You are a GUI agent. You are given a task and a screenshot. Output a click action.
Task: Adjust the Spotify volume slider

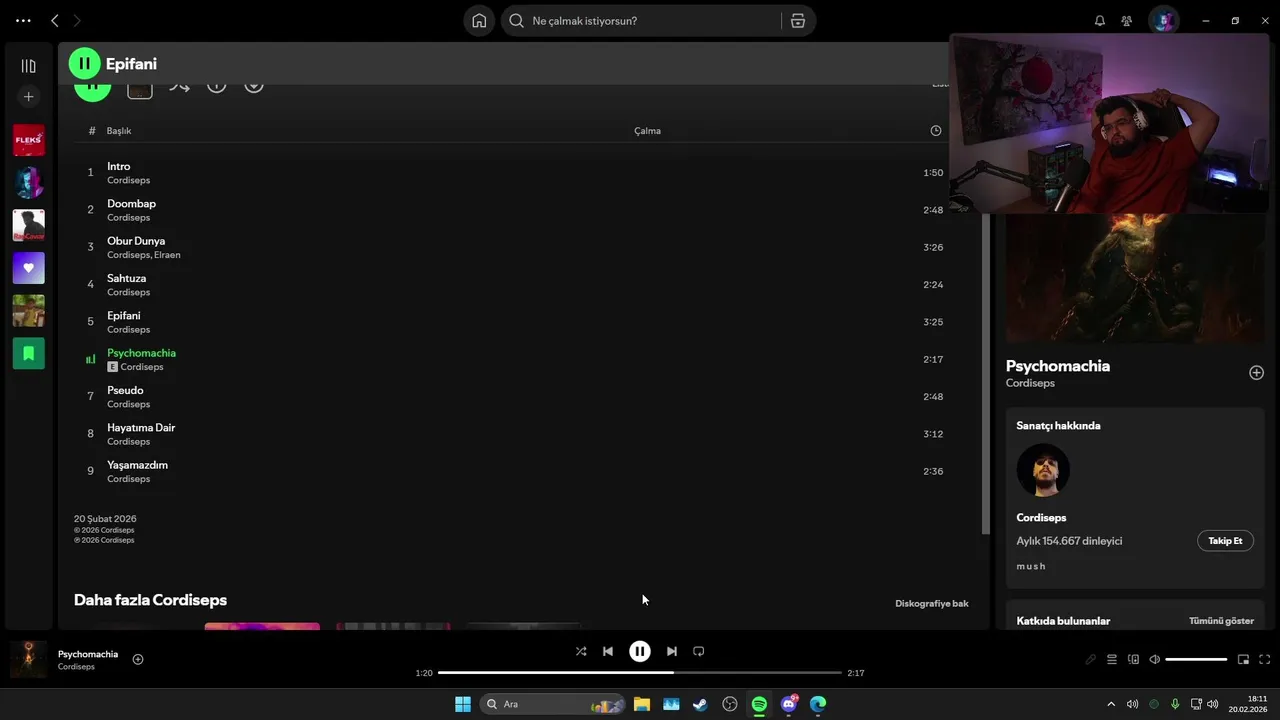click(x=1196, y=659)
